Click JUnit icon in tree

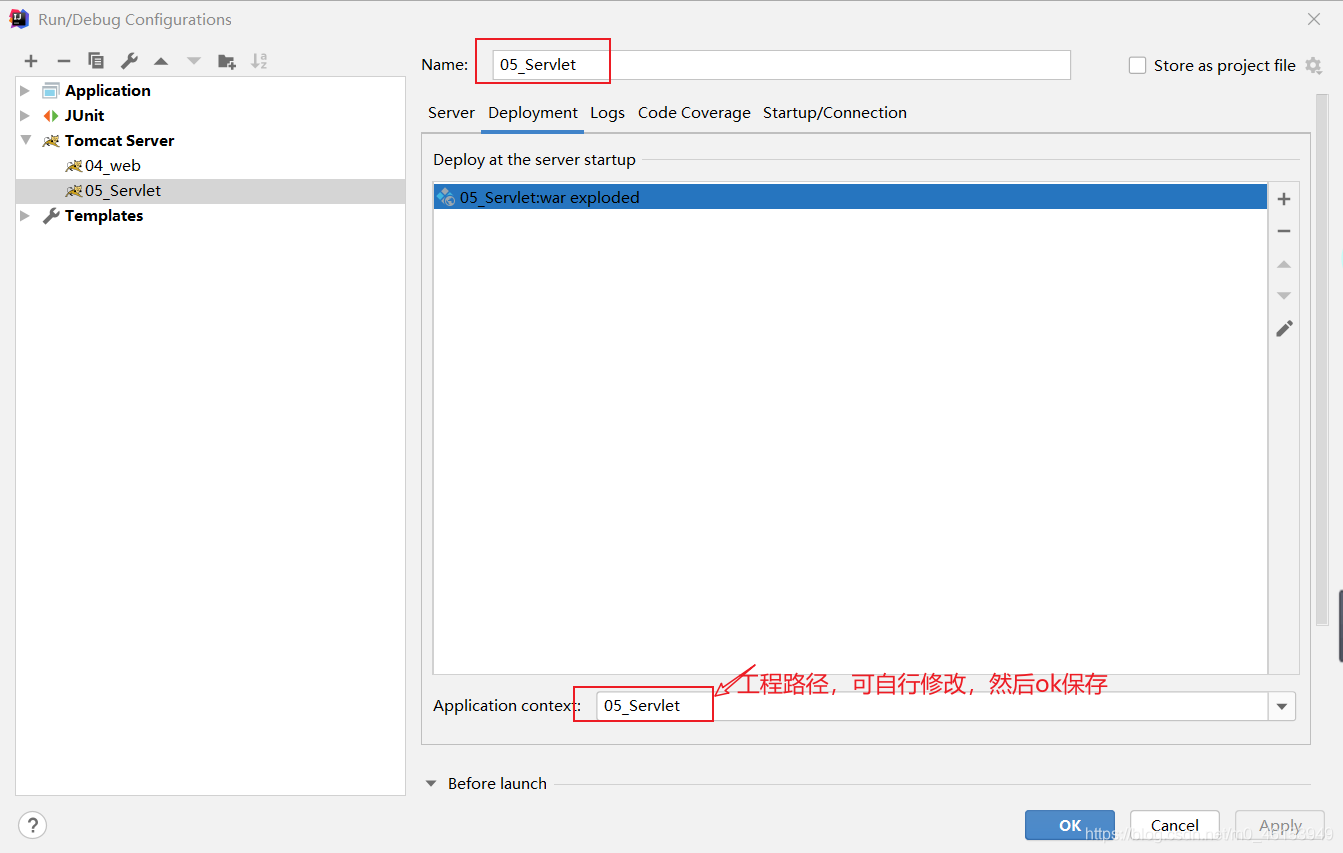point(51,116)
